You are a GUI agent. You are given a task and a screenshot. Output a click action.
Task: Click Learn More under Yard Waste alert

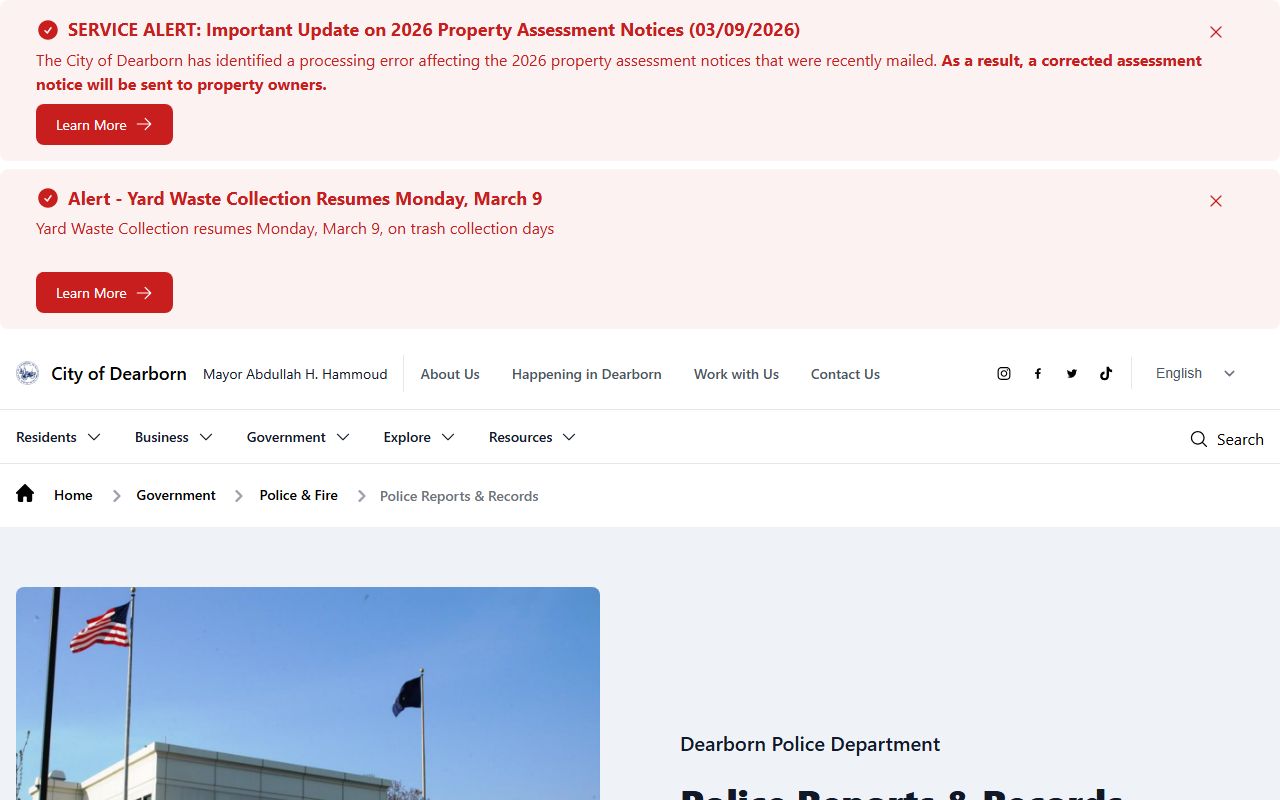tap(104, 293)
